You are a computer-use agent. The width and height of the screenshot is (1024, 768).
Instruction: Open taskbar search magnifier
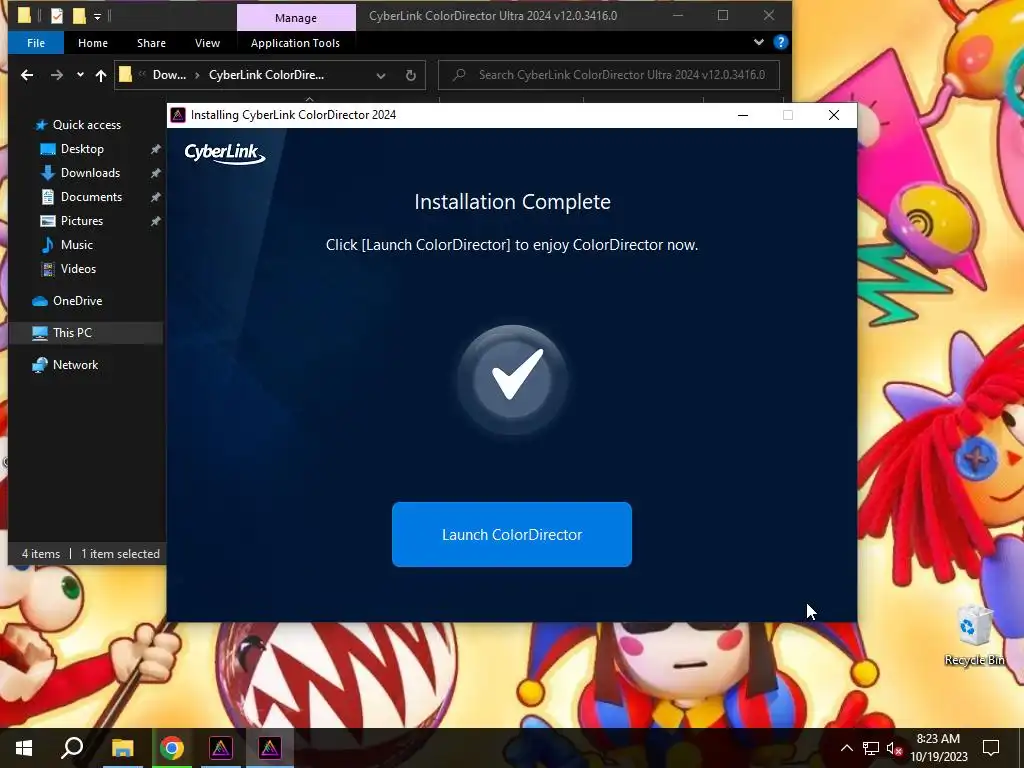72,748
